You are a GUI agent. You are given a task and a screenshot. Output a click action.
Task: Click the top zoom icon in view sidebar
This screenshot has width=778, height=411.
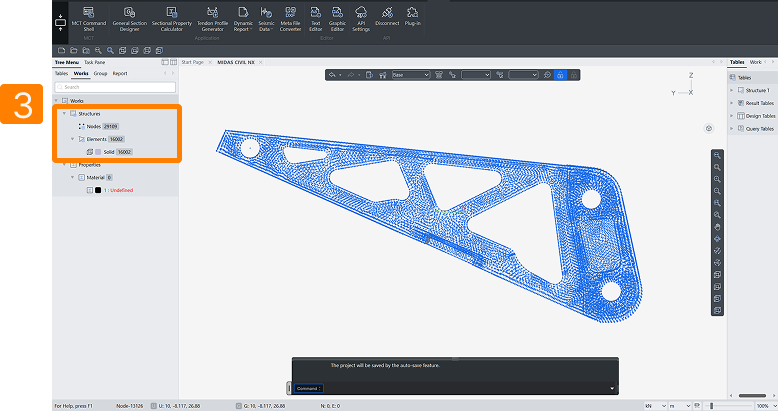717,155
